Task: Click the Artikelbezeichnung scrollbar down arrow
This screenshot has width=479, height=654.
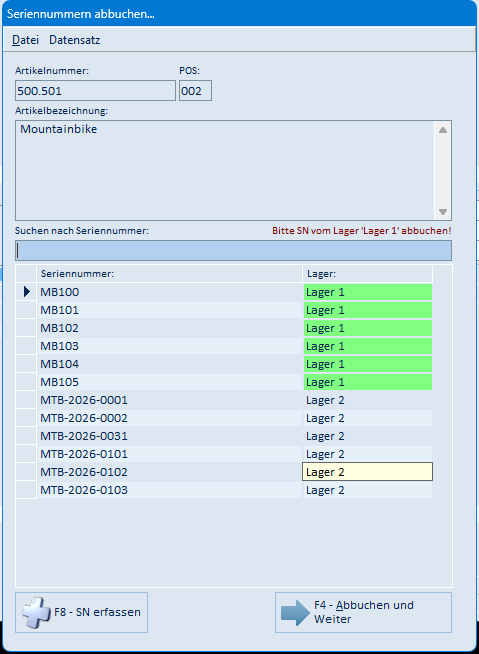Action: [x=443, y=211]
